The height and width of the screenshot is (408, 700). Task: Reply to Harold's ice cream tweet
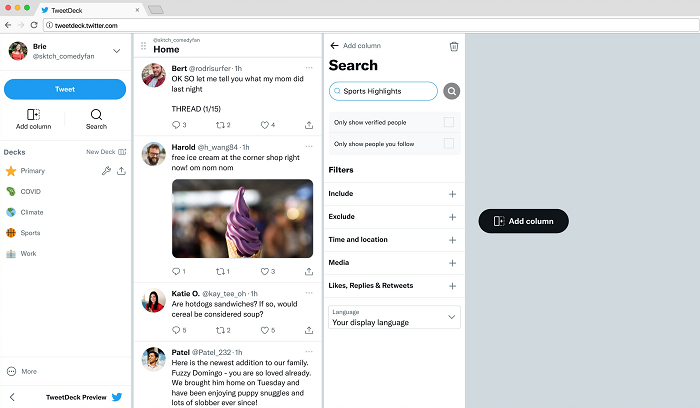tap(176, 271)
